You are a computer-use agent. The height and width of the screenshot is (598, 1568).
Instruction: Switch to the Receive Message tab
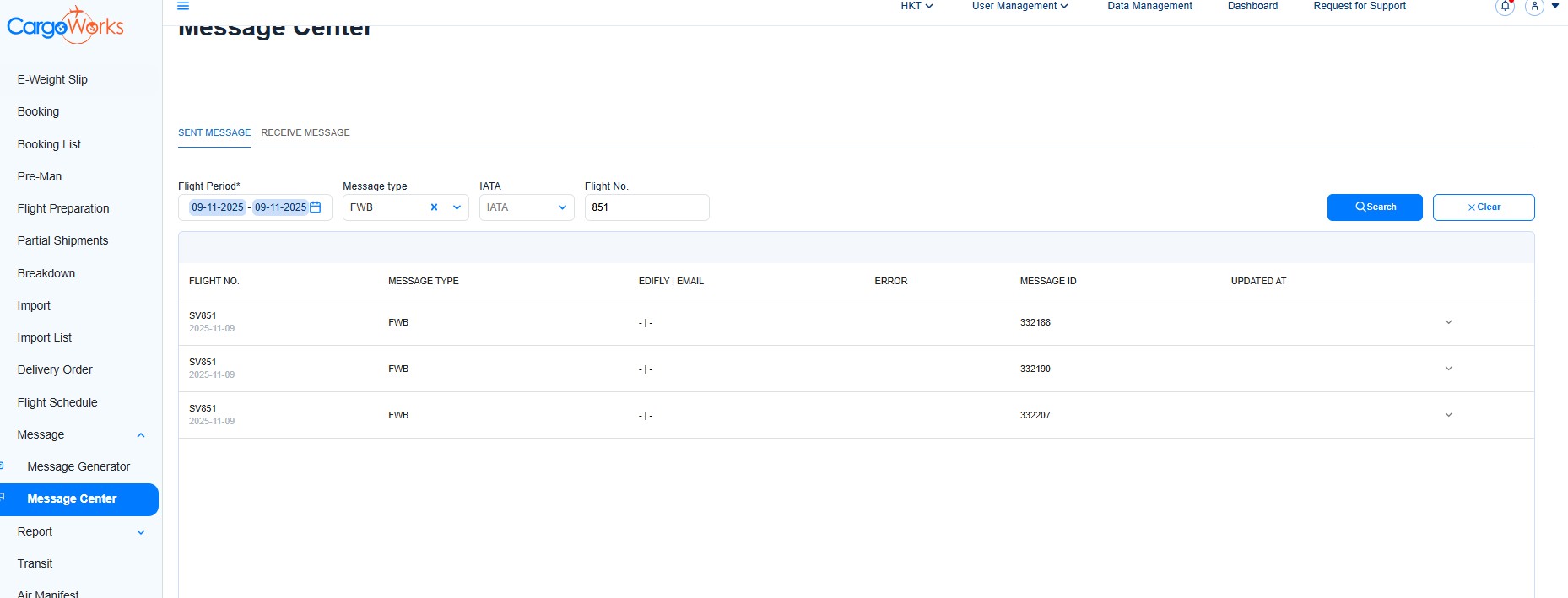[305, 132]
